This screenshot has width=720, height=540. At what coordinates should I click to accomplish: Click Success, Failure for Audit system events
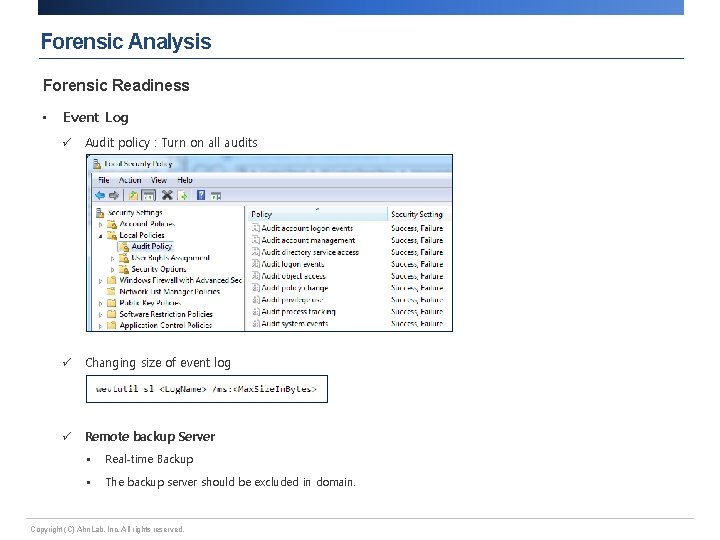pos(417,323)
